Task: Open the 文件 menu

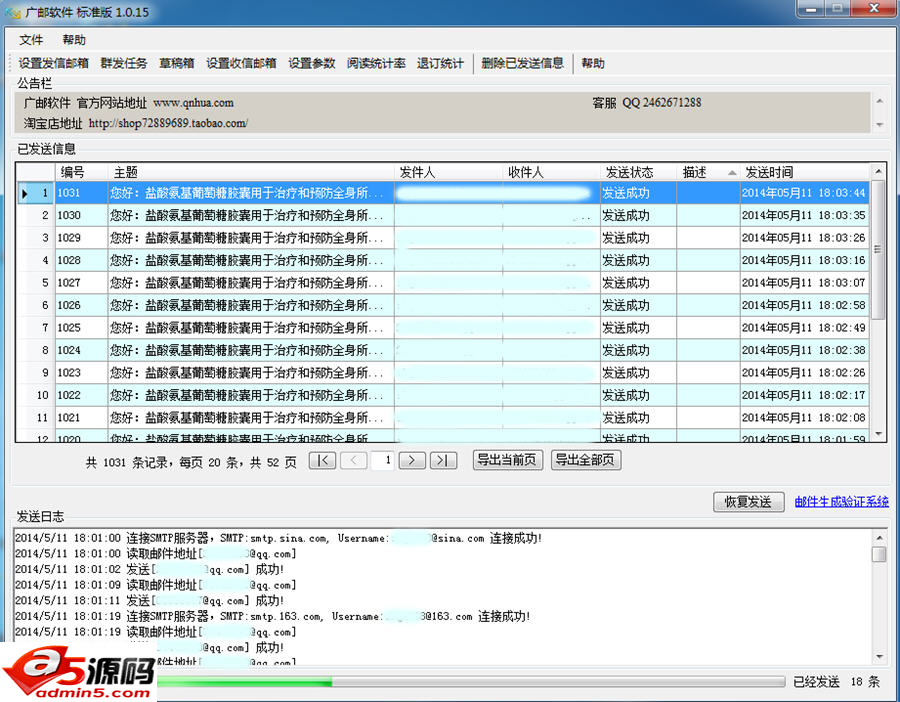Action: (x=31, y=40)
